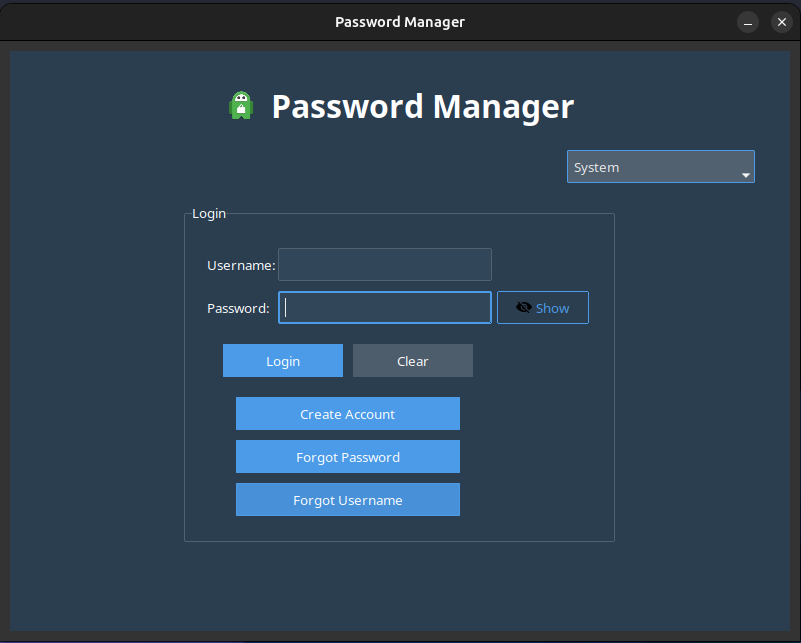Clear the login form fields
The width and height of the screenshot is (801, 643).
pyautogui.click(x=412, y=361)
